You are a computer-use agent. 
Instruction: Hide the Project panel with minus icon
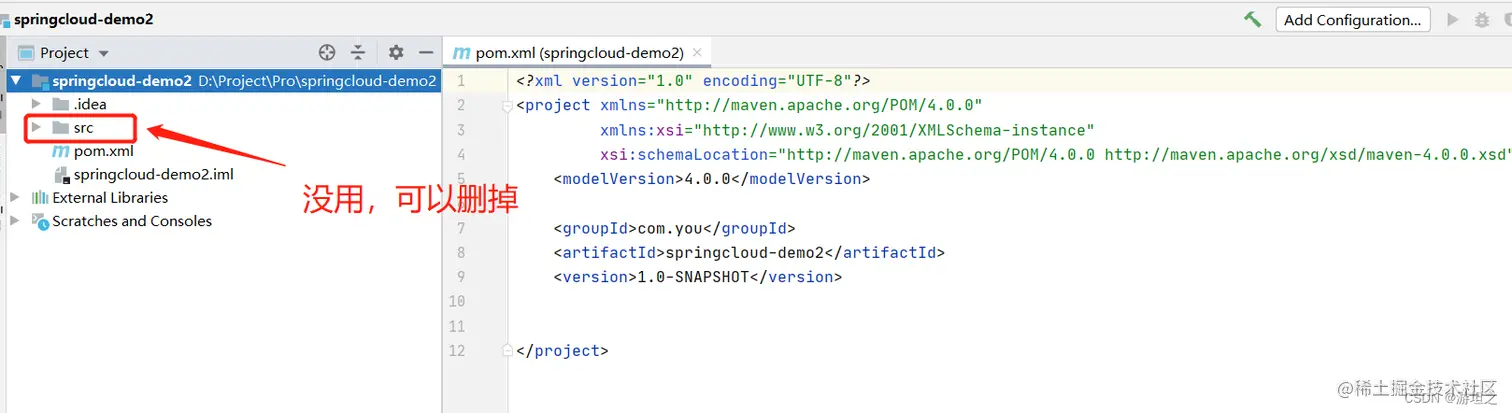click(426, 53)
